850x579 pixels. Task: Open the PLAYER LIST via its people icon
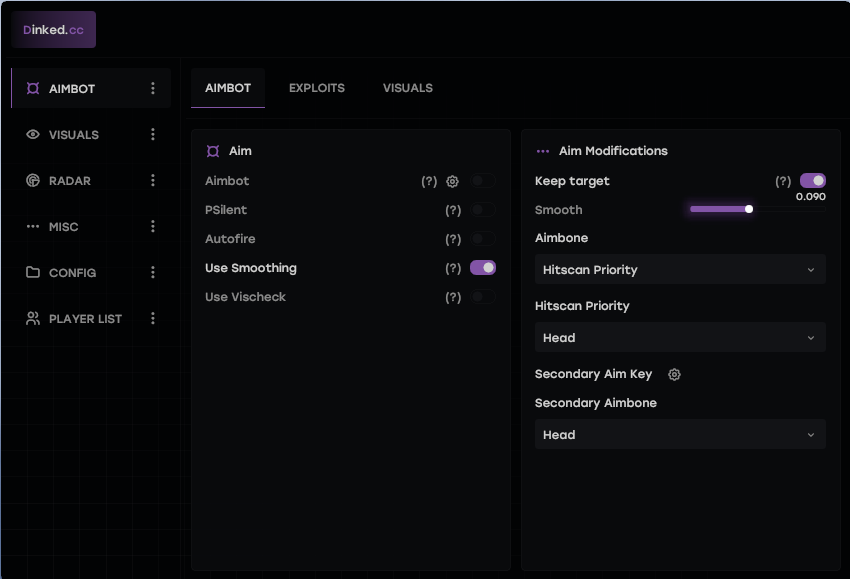(33, 318)
